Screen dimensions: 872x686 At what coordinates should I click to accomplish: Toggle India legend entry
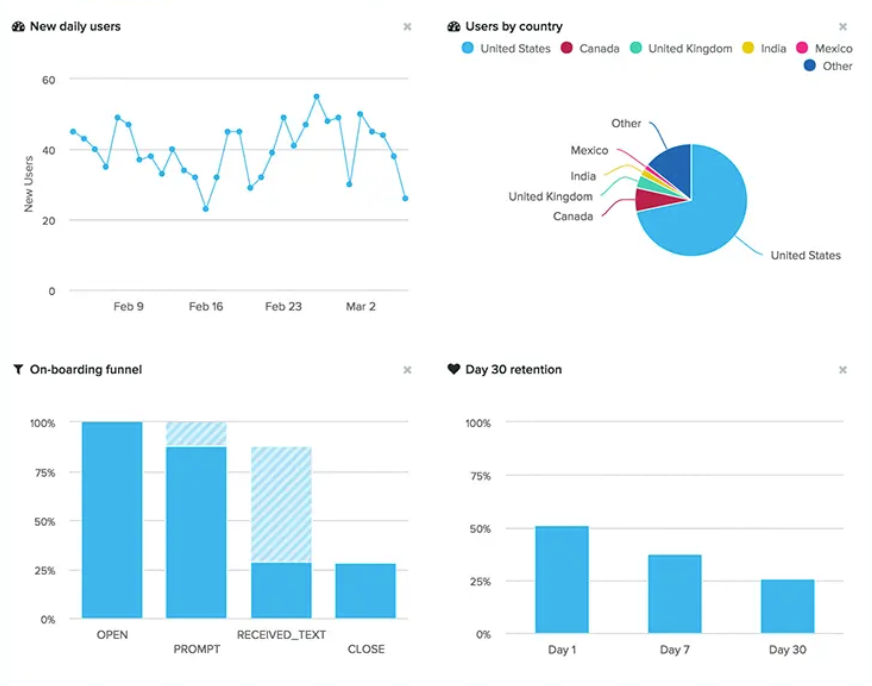coord(765,48)
